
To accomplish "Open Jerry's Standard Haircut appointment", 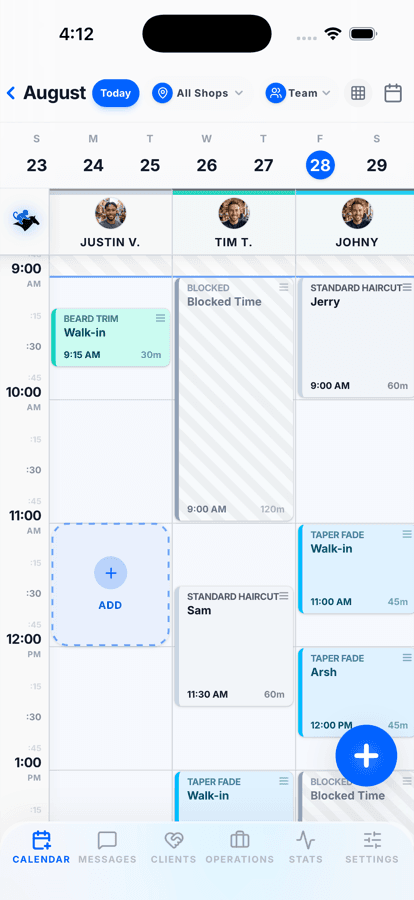I will tap(356, 338).
